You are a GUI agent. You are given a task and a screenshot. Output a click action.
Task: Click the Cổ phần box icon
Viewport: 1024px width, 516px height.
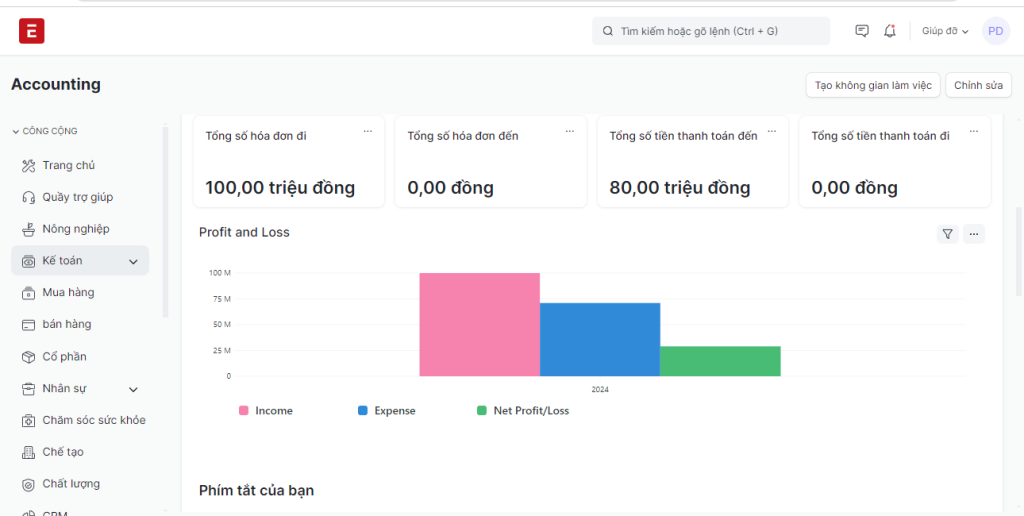pyautogui.click(x=29, y=357)
